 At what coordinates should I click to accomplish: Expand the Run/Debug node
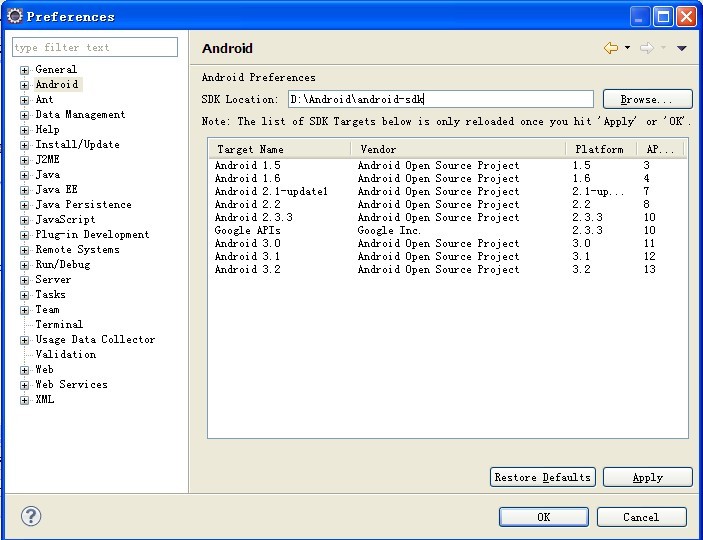[24, 265]
